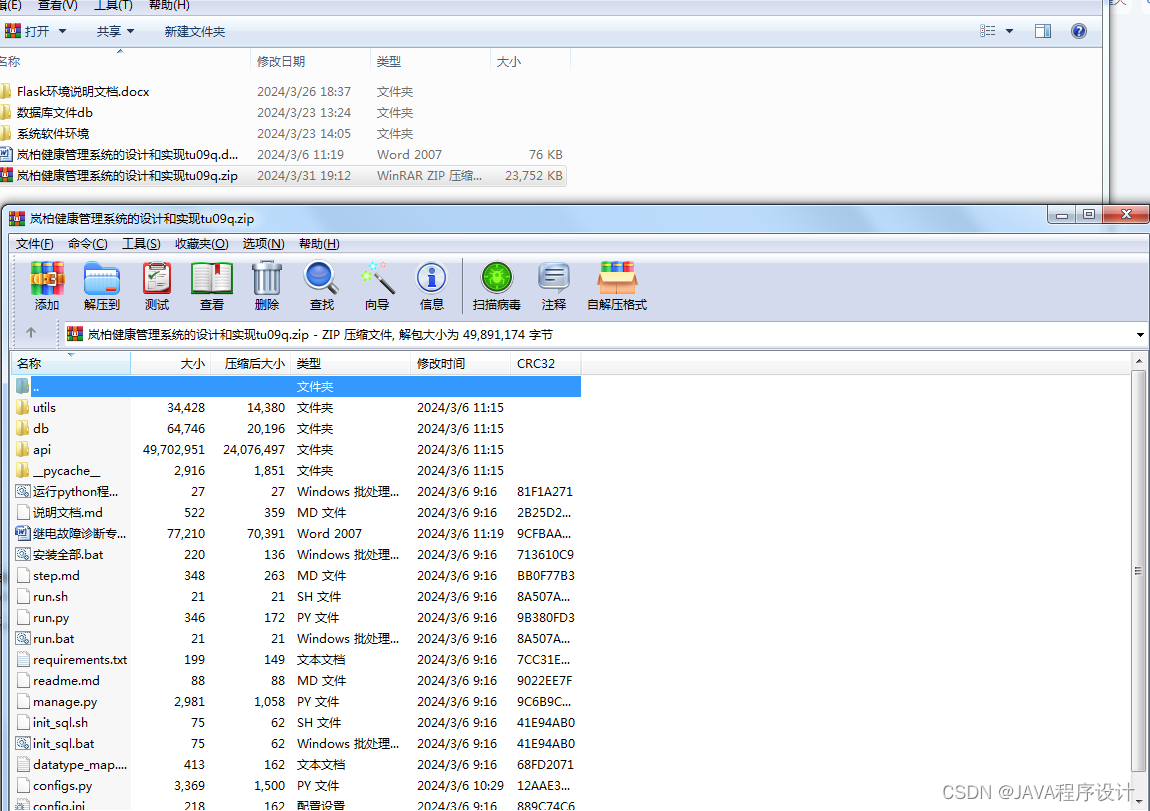Image resolution: width=1150 pixels, height=811 pixels.
Task: Sort by 修改时间 column header in WinRAR
Action: click(x=461, y=363)
